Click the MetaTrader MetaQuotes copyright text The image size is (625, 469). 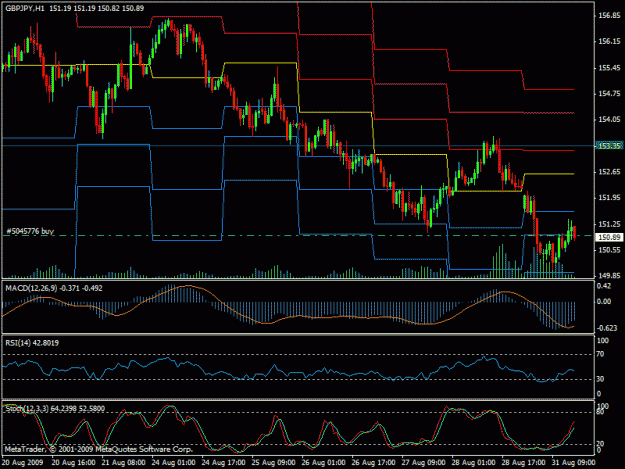(99, 449)
